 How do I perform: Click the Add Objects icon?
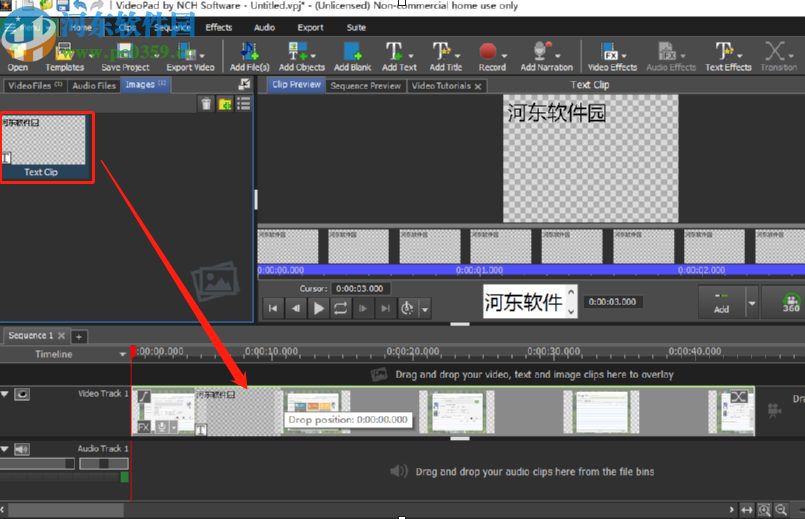point(296,51)
